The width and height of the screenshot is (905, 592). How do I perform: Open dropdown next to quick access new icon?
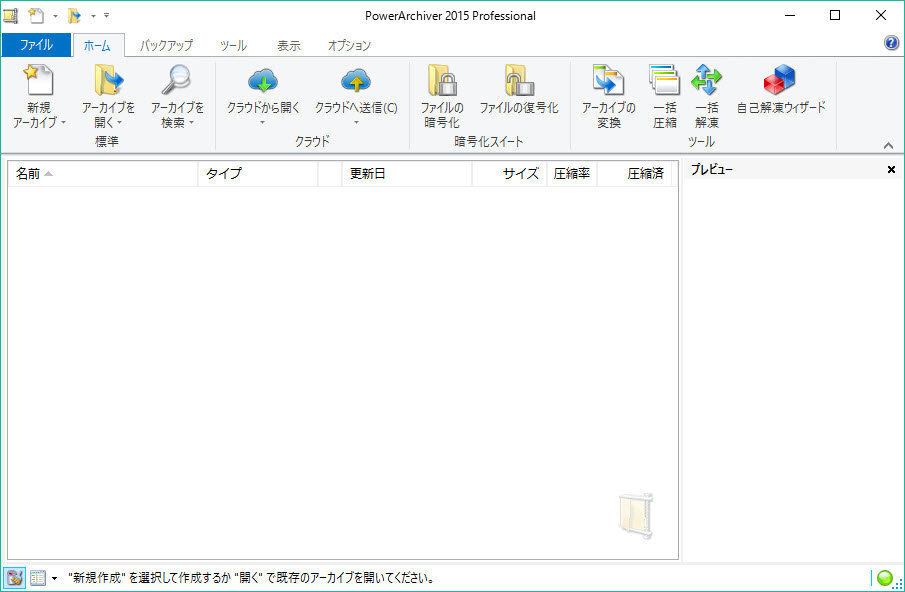(55, 16)
